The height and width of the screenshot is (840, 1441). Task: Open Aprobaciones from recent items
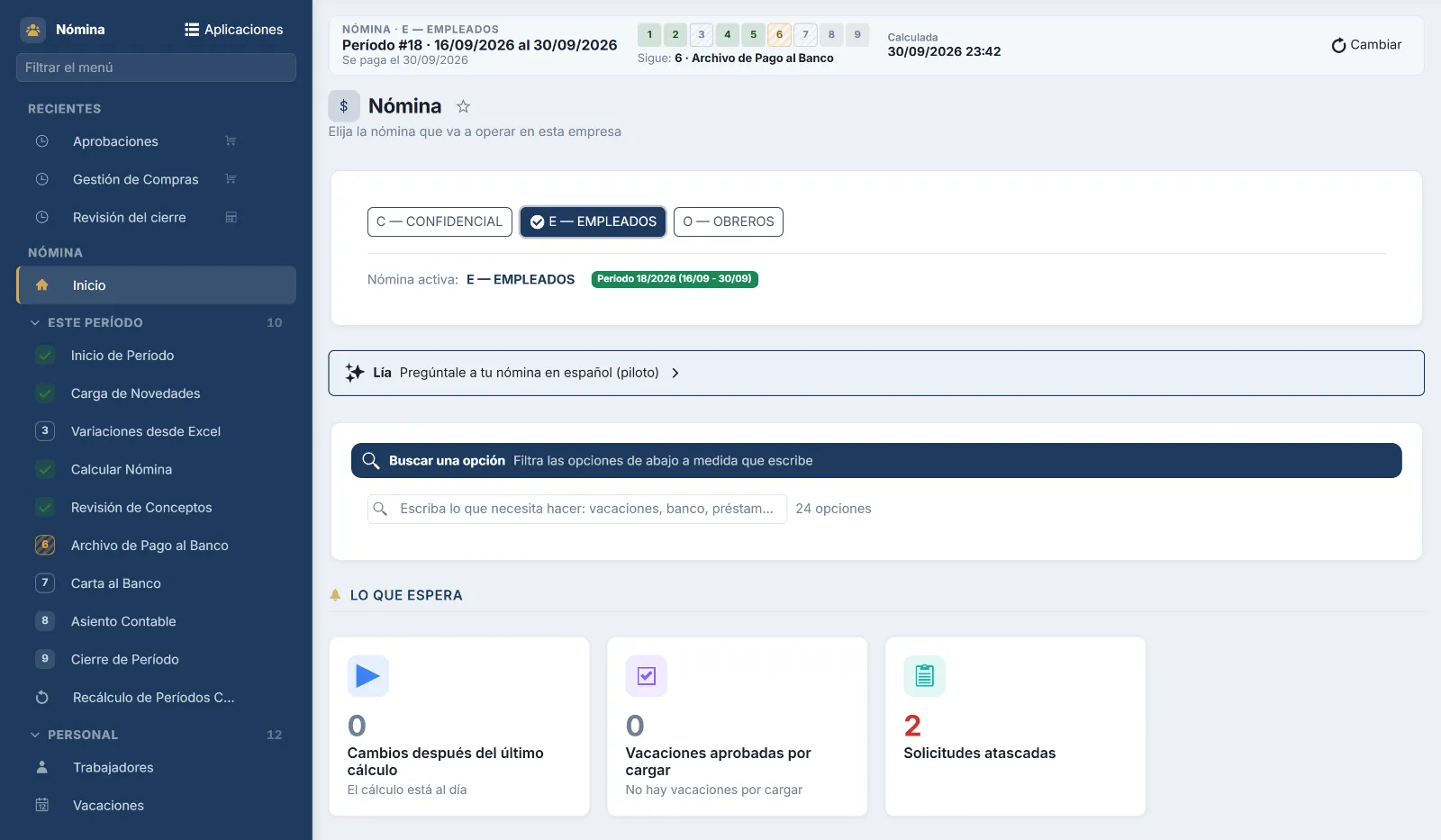[115, 141]
